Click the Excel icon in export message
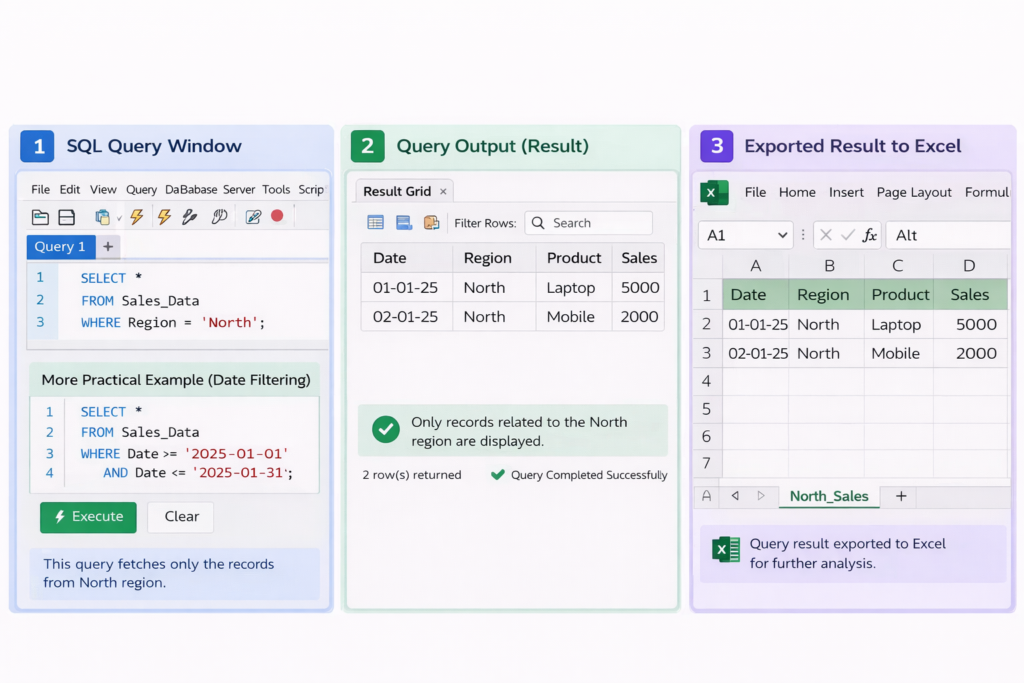Viewport: 1024px width, 683px height. (726, 550)
